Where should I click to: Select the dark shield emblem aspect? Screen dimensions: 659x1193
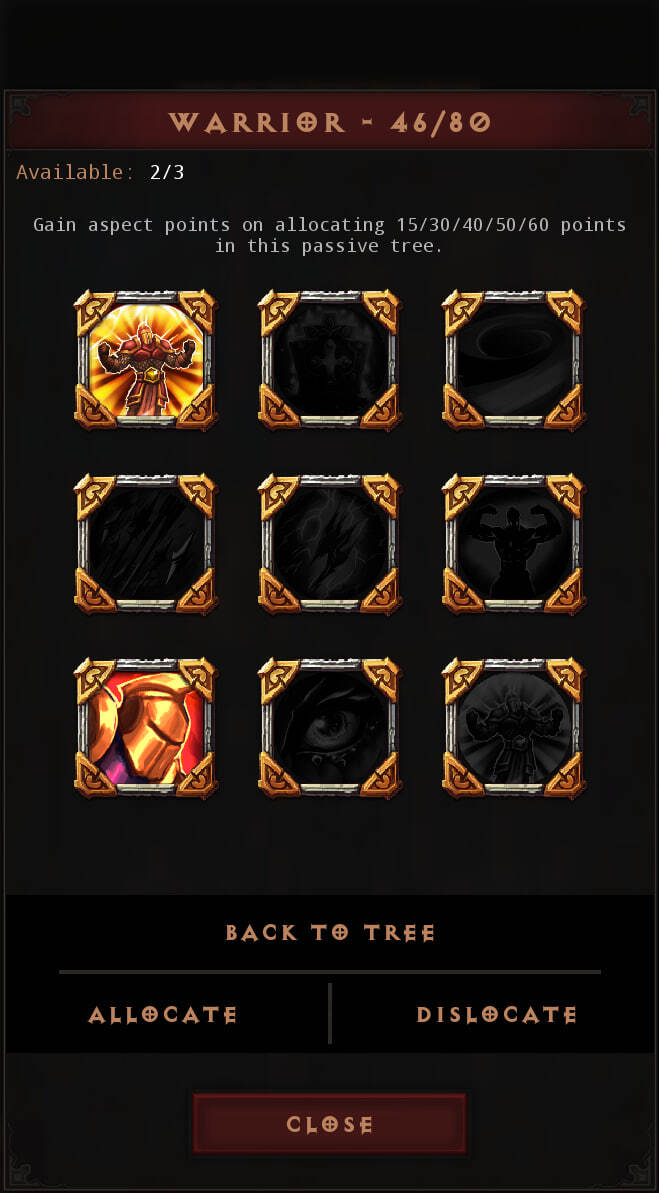(330, 360)
